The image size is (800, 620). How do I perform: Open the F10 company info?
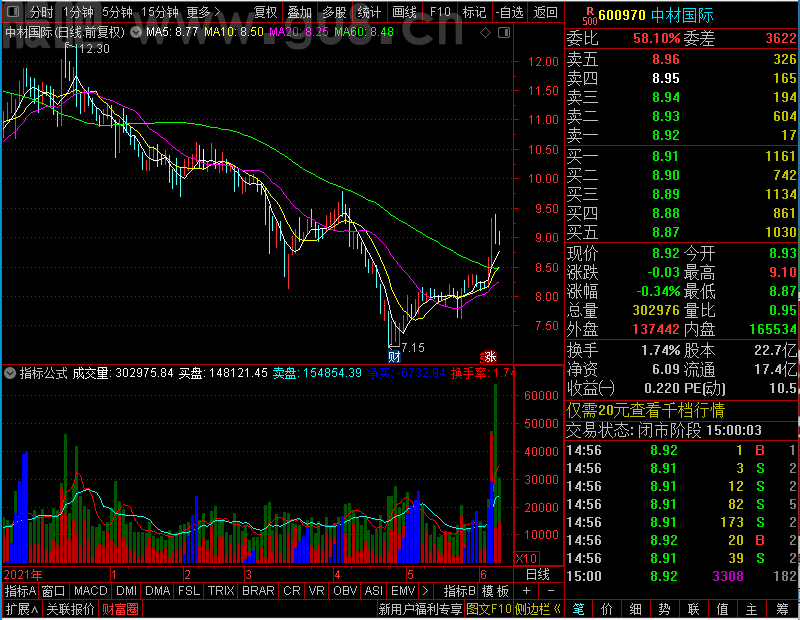pyautogui.click(x=440, y=12)
